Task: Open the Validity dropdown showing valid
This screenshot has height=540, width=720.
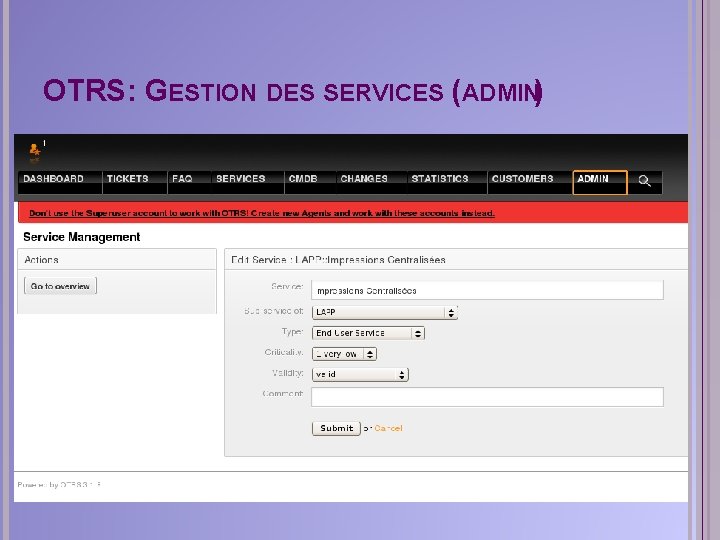Action: pyautogui.click(x=360, y=375)
